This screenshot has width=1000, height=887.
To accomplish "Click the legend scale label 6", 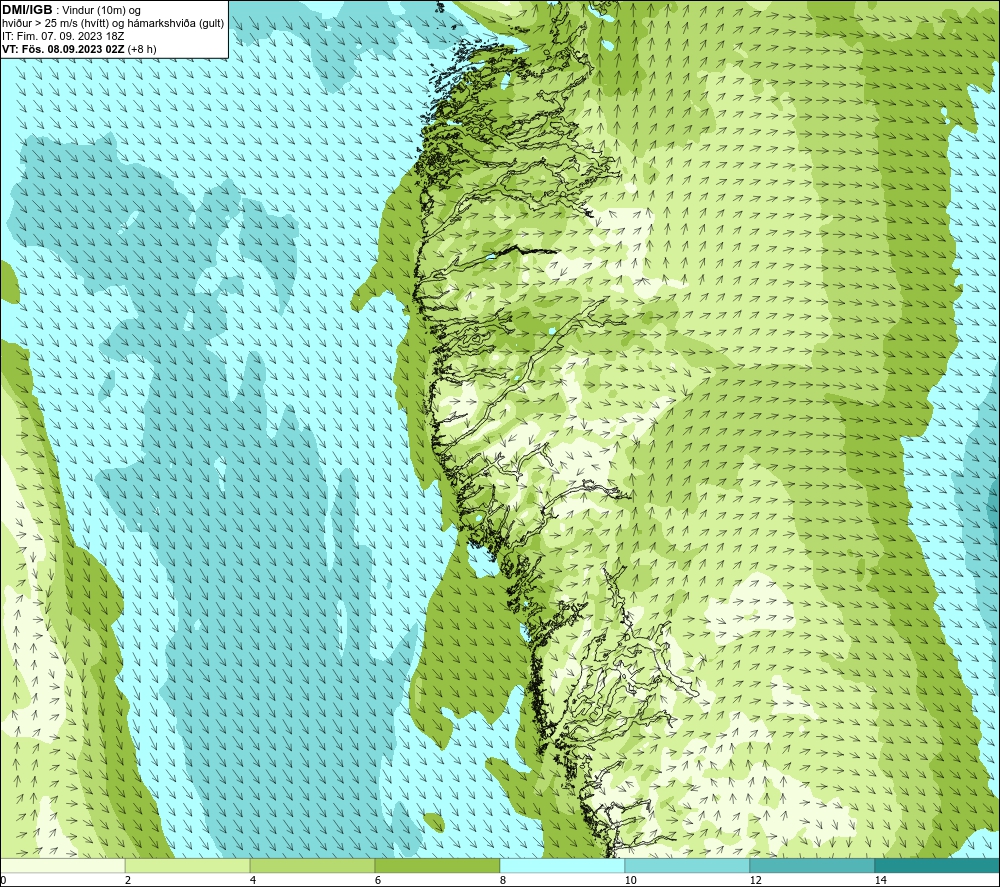I will 378,880.
